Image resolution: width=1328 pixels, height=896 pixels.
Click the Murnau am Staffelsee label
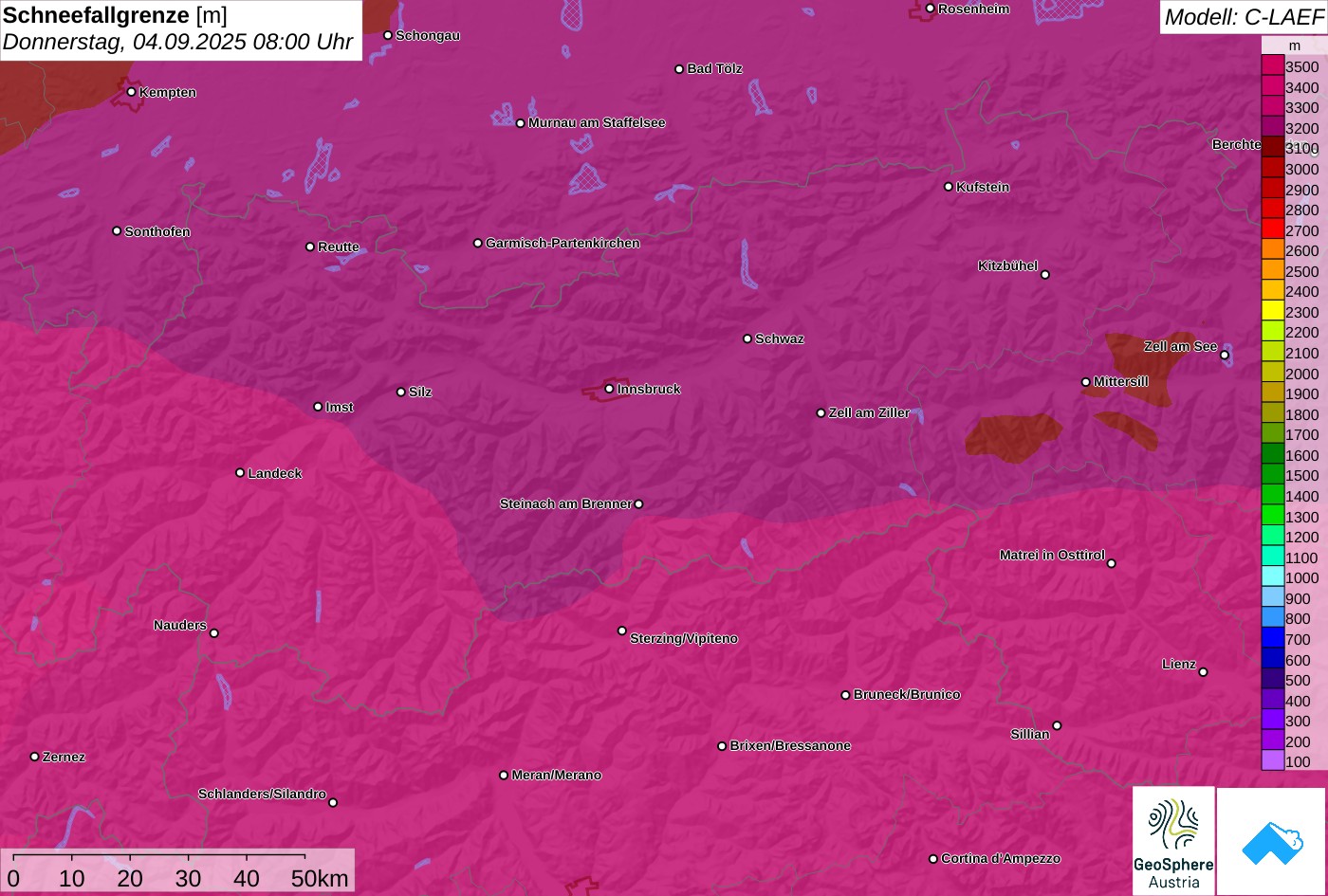(597, 122)
